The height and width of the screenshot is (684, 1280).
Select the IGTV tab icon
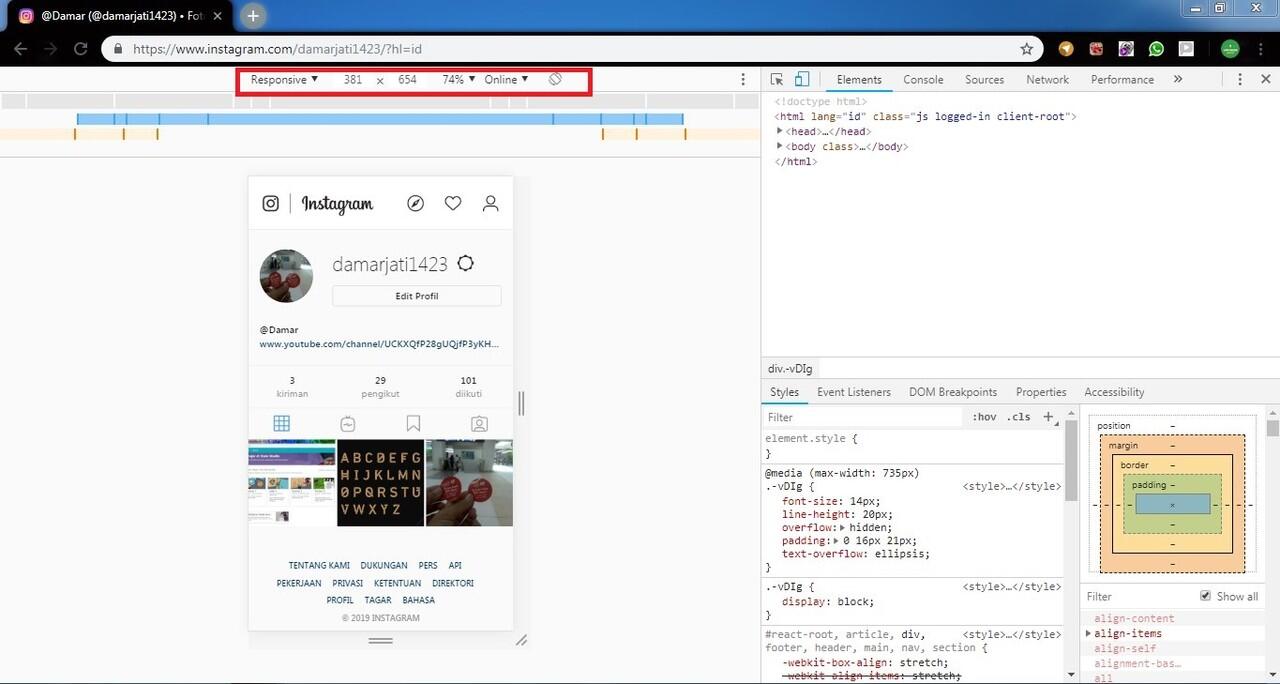click(347, 423)
